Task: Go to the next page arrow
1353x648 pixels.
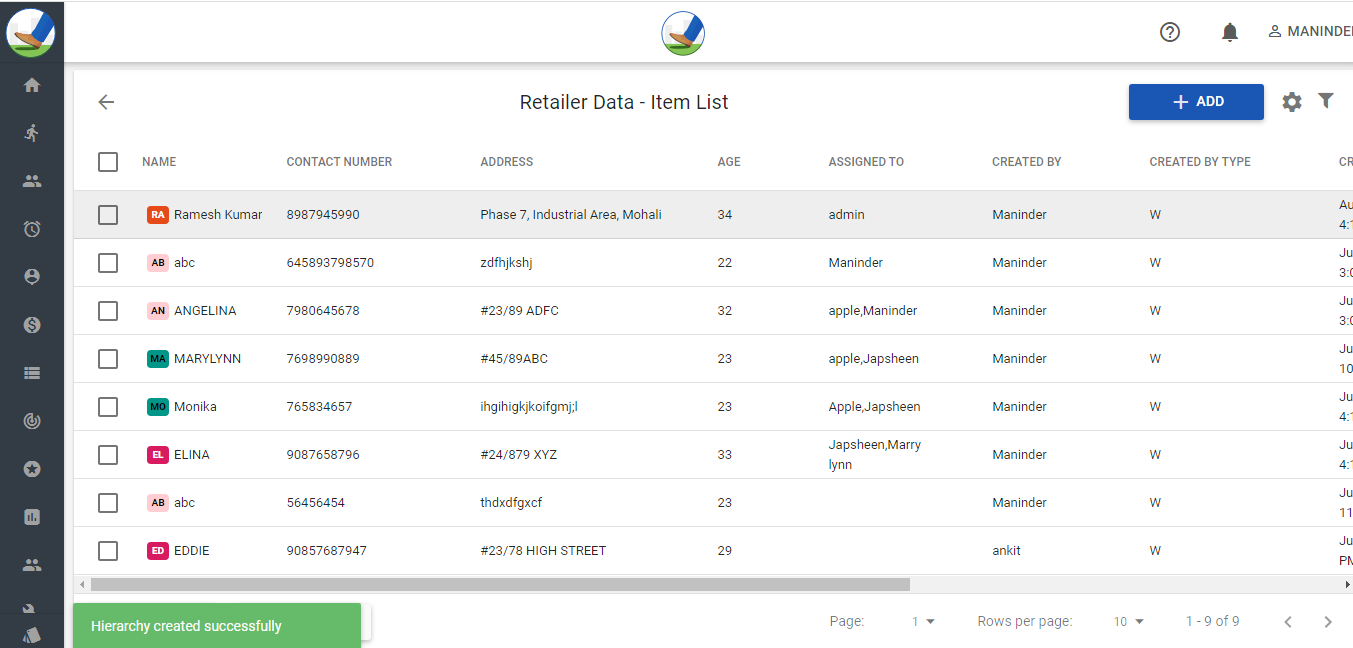Action: 1328,622
